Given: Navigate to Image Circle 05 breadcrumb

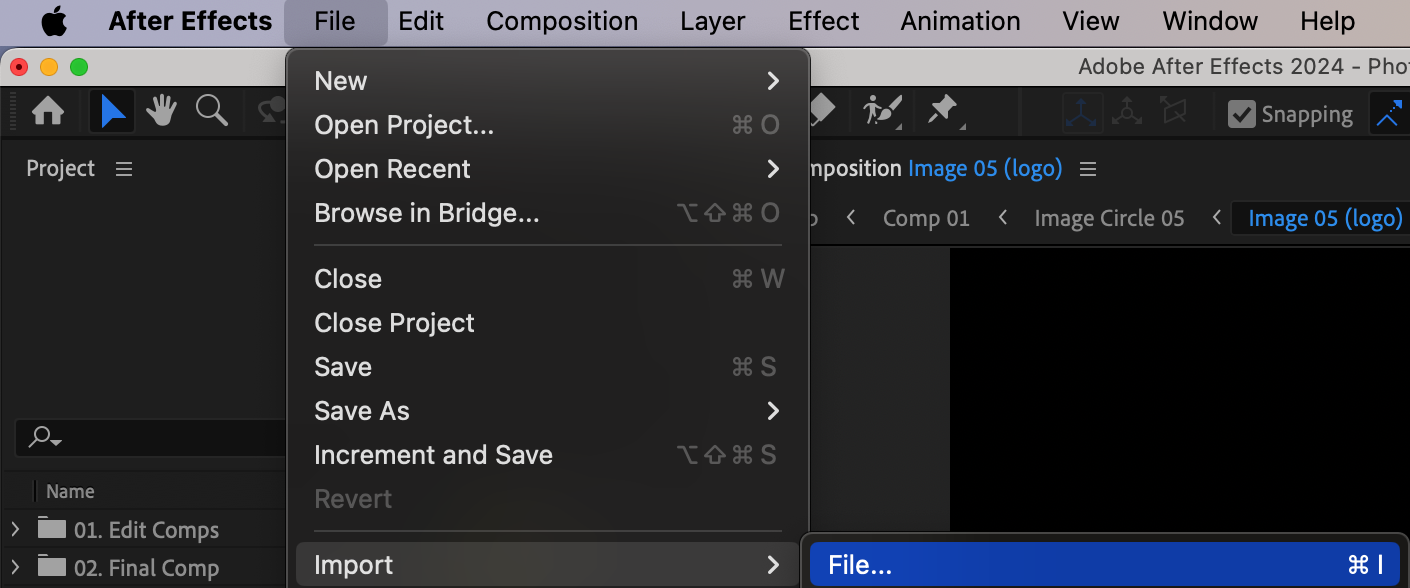Looking at the screenshot, I should 1109,218.
